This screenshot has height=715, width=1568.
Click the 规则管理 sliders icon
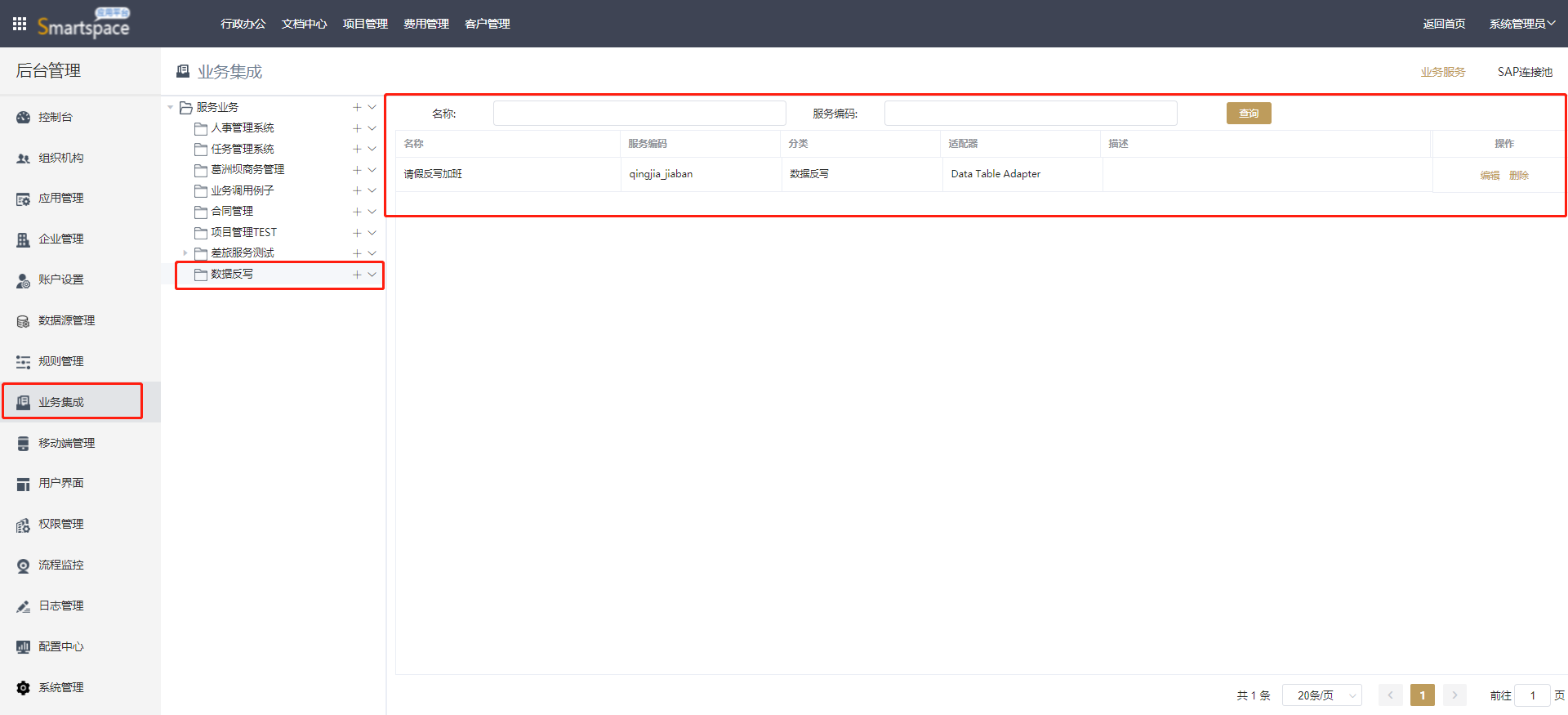point(23,362)
